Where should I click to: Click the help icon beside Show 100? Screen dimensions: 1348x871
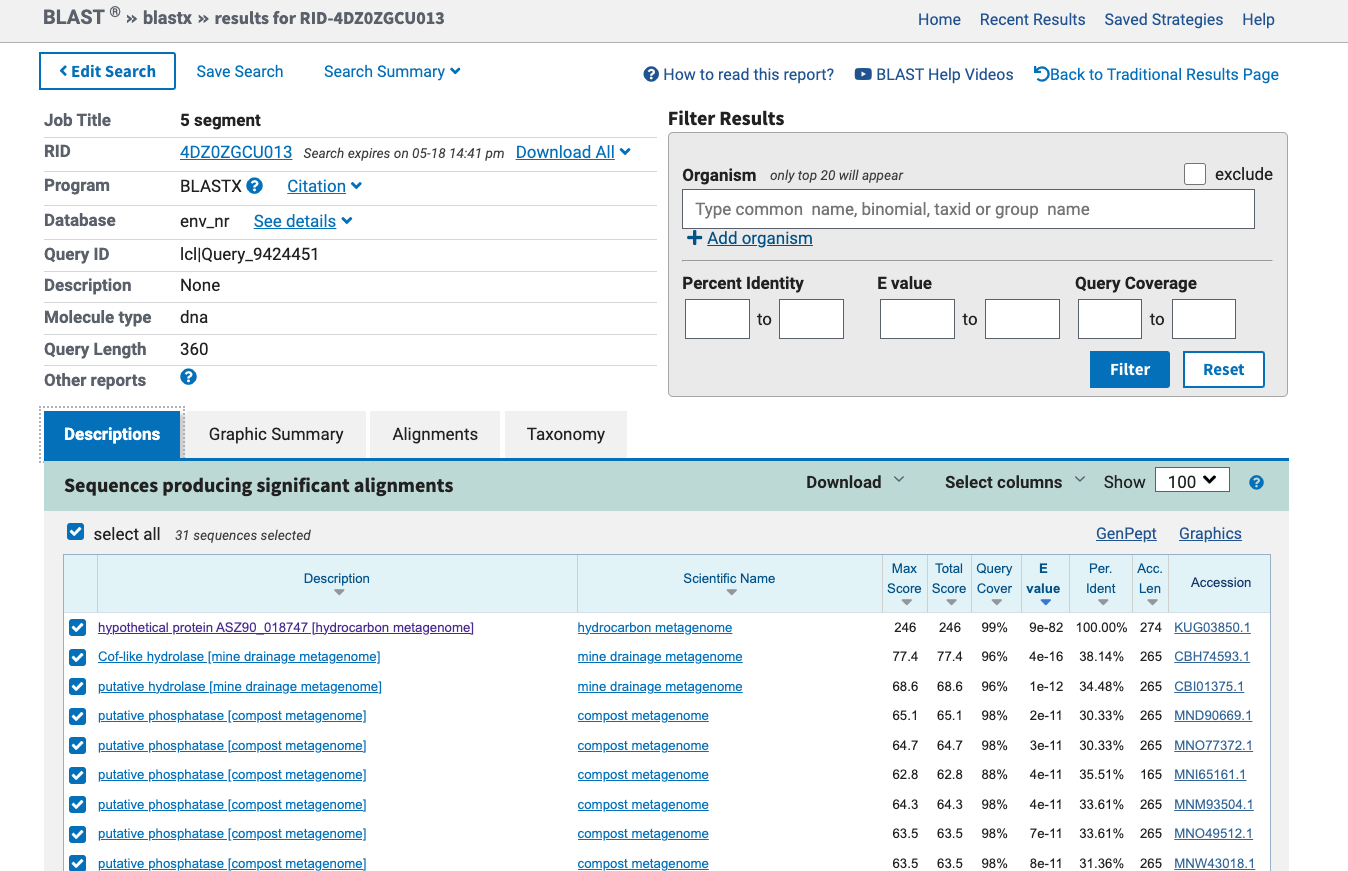pyautogui.click(x=1256, y=482)
